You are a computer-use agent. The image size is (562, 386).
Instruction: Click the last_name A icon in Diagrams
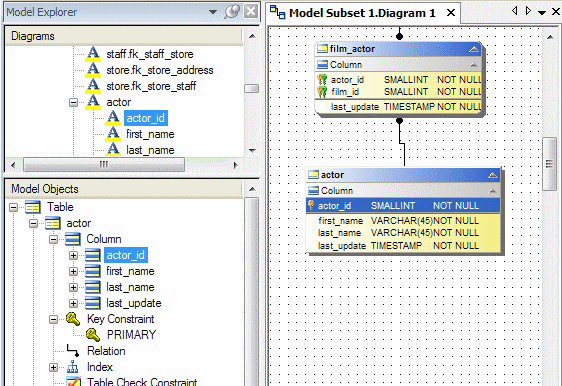(x=113, y=149)
